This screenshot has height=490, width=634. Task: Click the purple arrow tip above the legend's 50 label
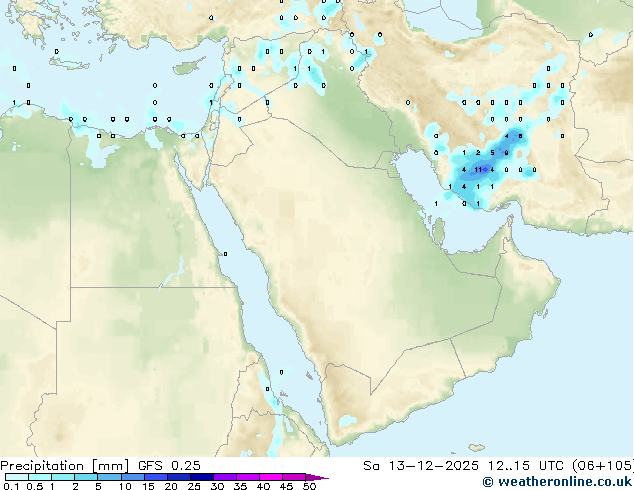(317, 477)
